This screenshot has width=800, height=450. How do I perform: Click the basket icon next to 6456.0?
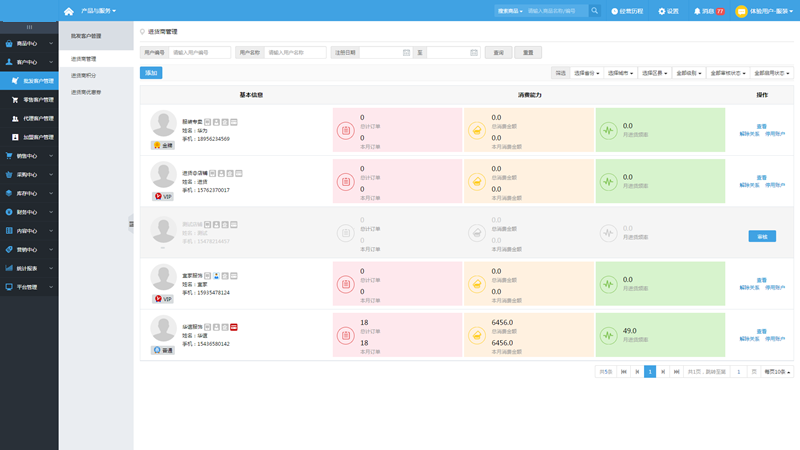click(477, 335)
